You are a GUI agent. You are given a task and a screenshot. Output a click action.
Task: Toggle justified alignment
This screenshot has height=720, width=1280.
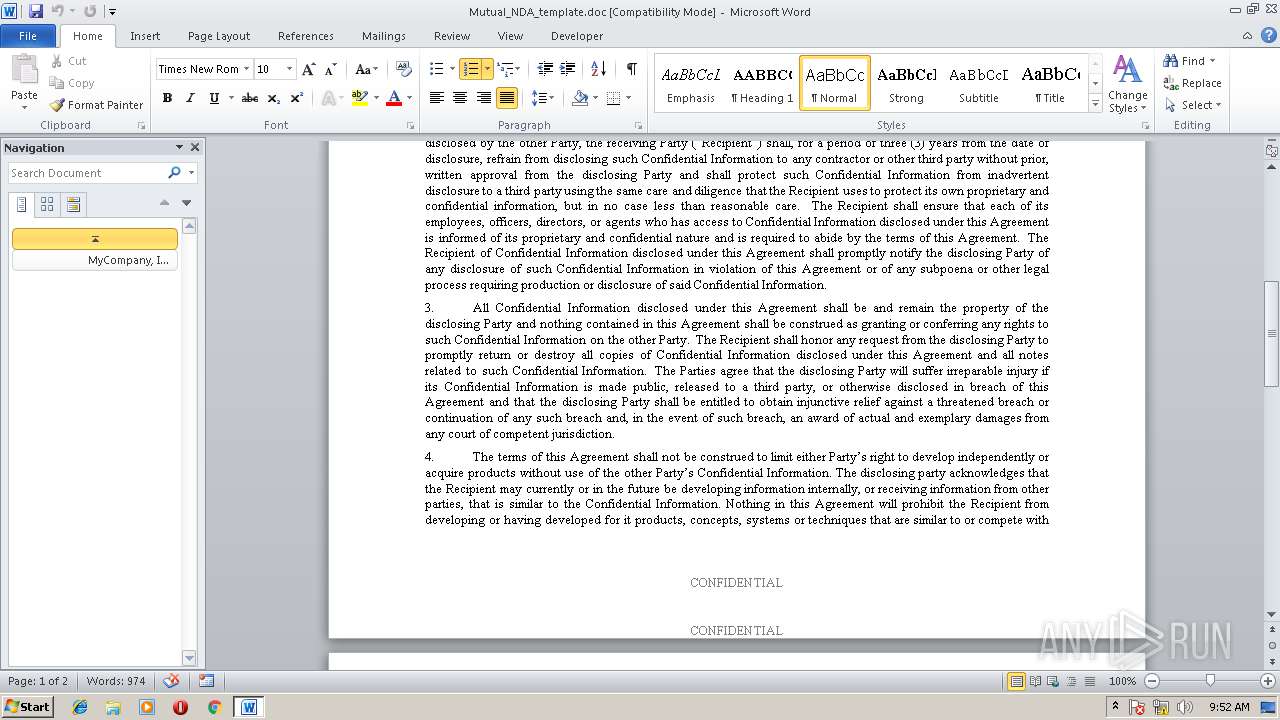pyautogui.click(x=507, y=98)
